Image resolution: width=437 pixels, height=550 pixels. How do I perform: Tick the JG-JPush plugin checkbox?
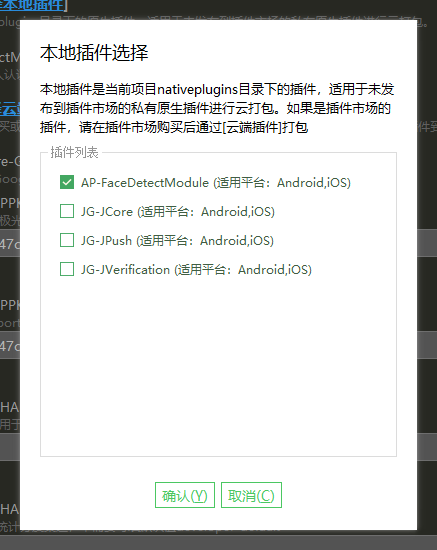(67, 241)
